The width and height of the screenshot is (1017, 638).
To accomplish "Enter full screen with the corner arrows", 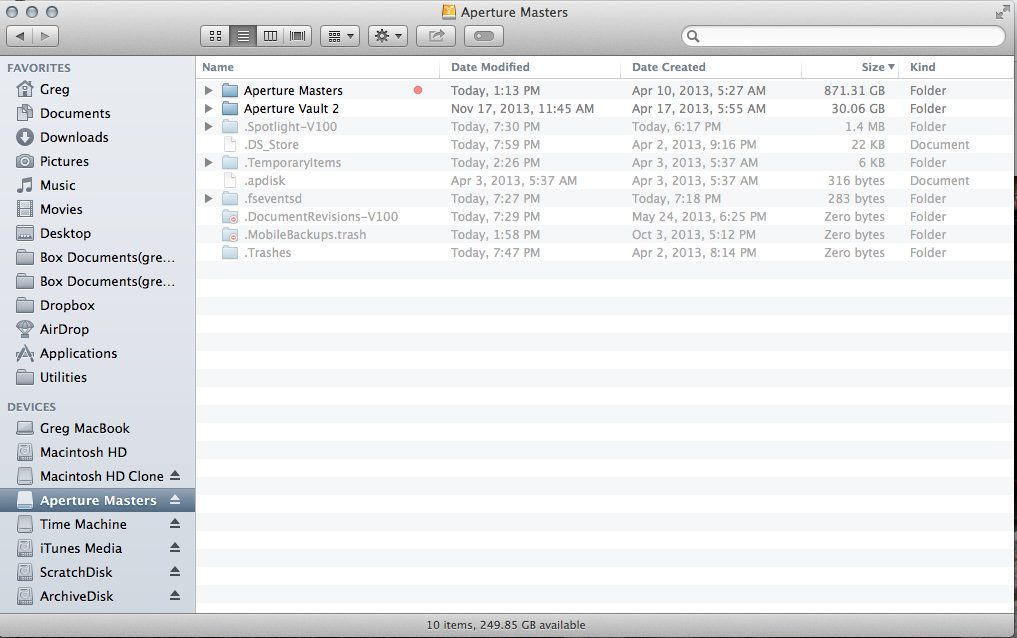I will pos(1002,12).
